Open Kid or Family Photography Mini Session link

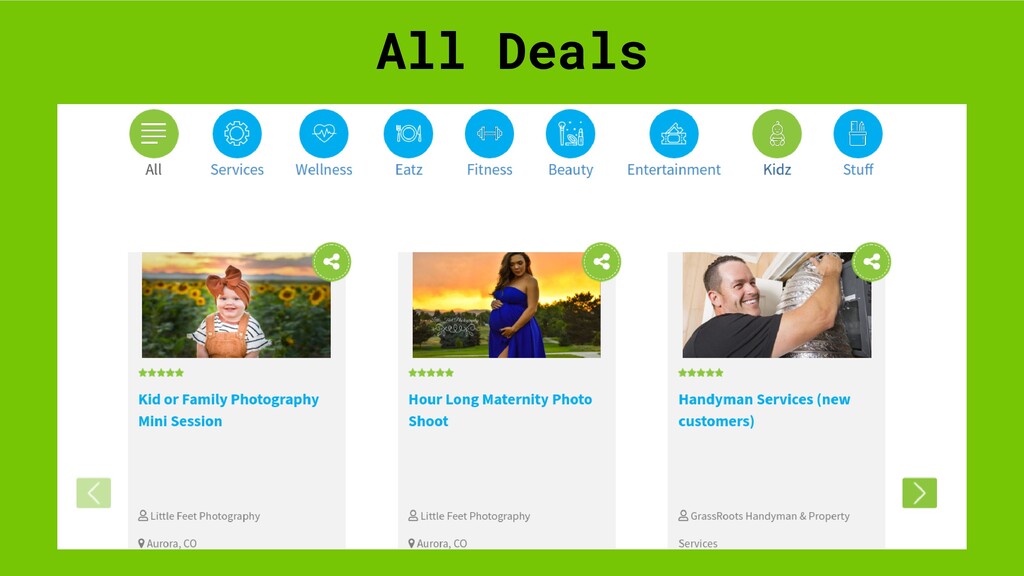[229, 410]
